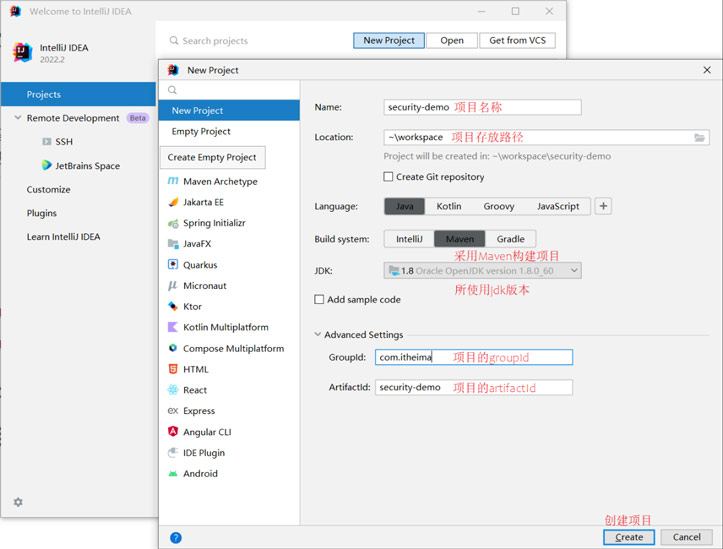Select Android generator text
723x549 pixels.
(200, 473)
